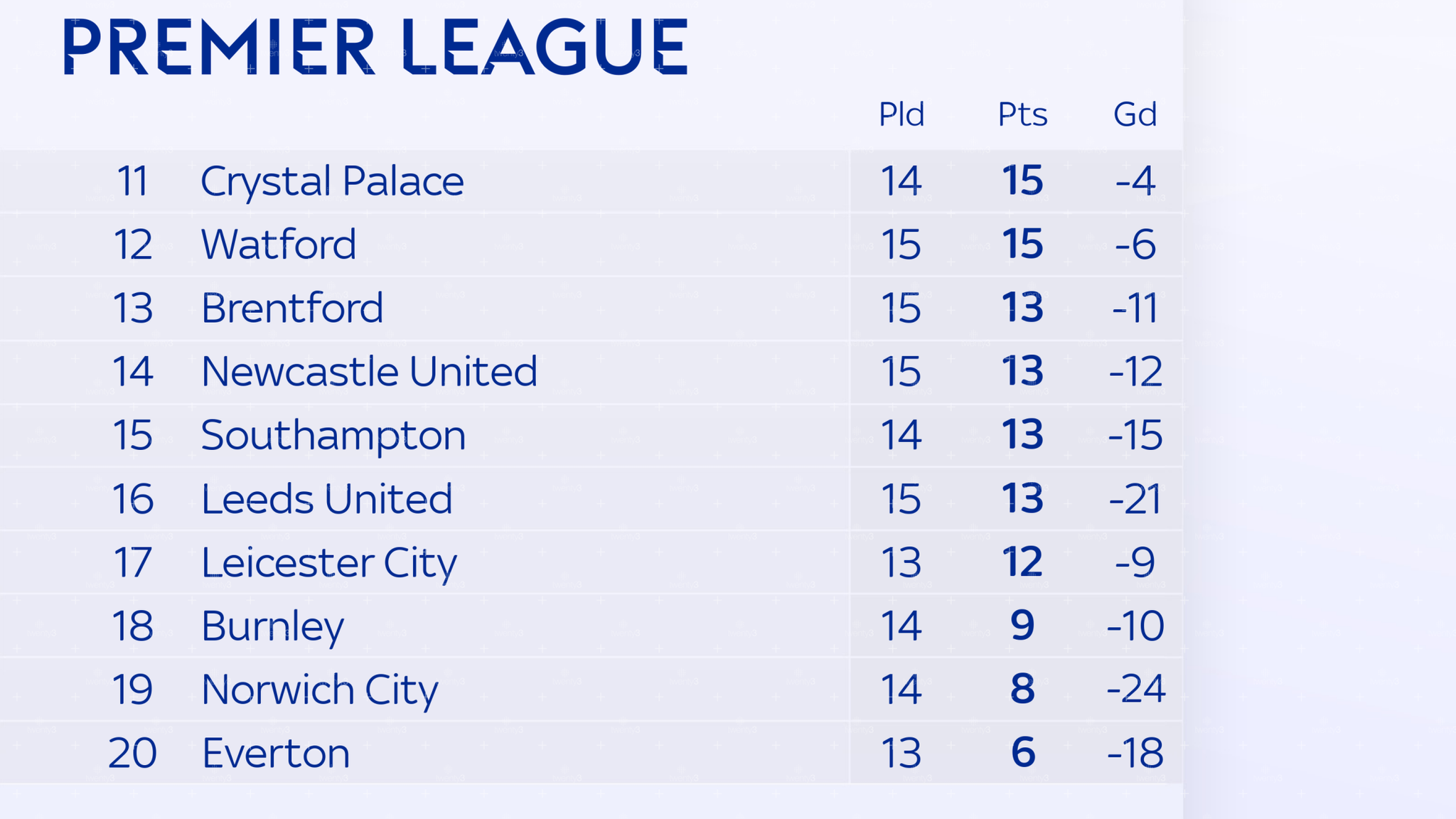Click the Premier League title heading
Screen dimensions: 1456x819
pyautogui.click(x=375, y=47)
